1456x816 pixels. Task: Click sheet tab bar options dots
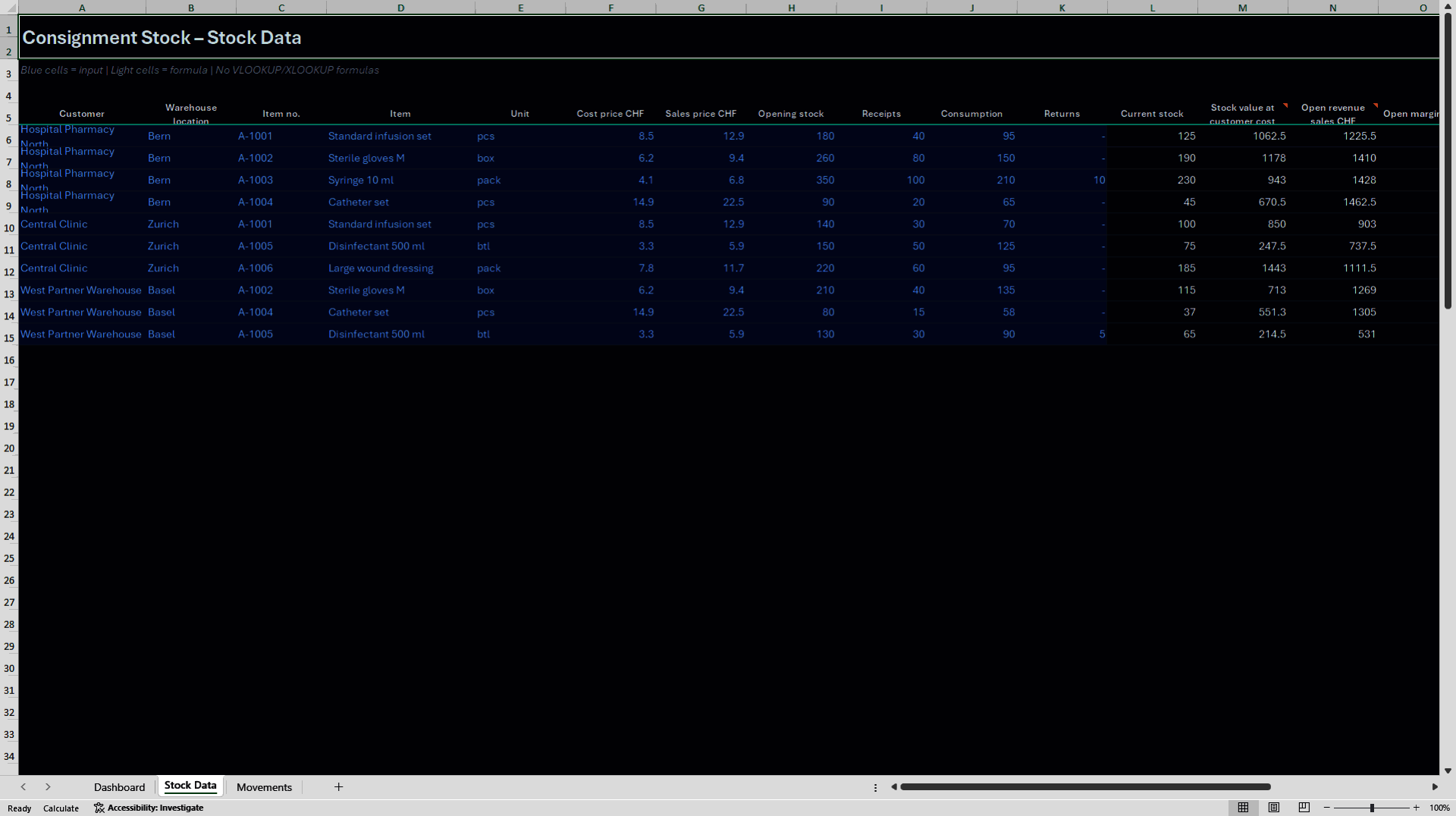875,788
